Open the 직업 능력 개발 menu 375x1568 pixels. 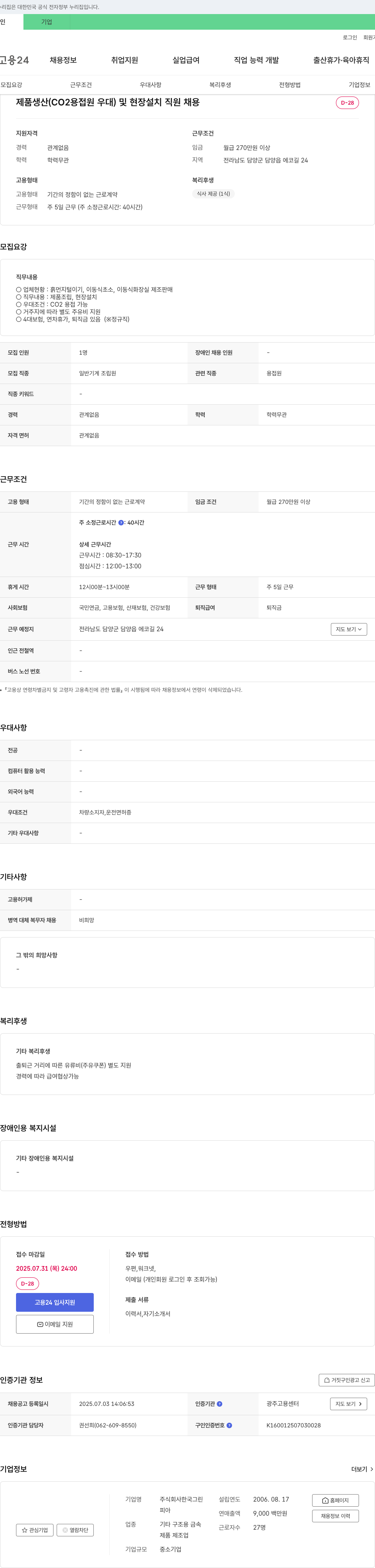pyautogui.click(x=256, y=60)
